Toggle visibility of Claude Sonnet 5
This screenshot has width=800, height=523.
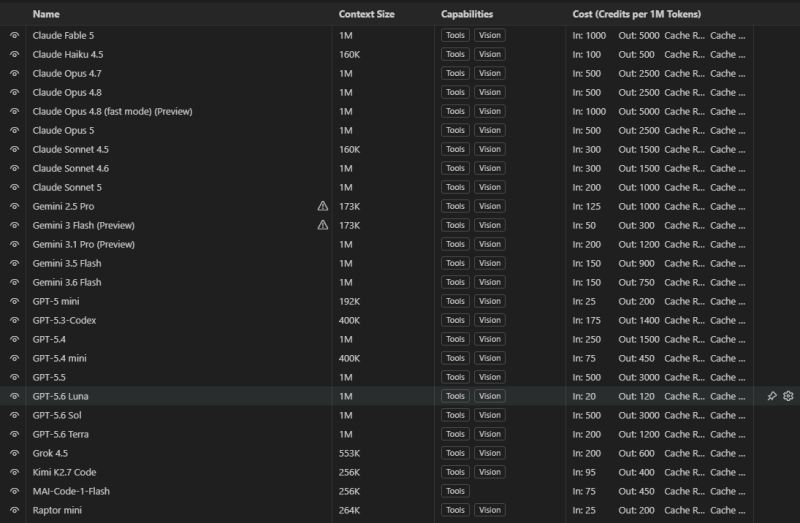[x=14, y=187]
